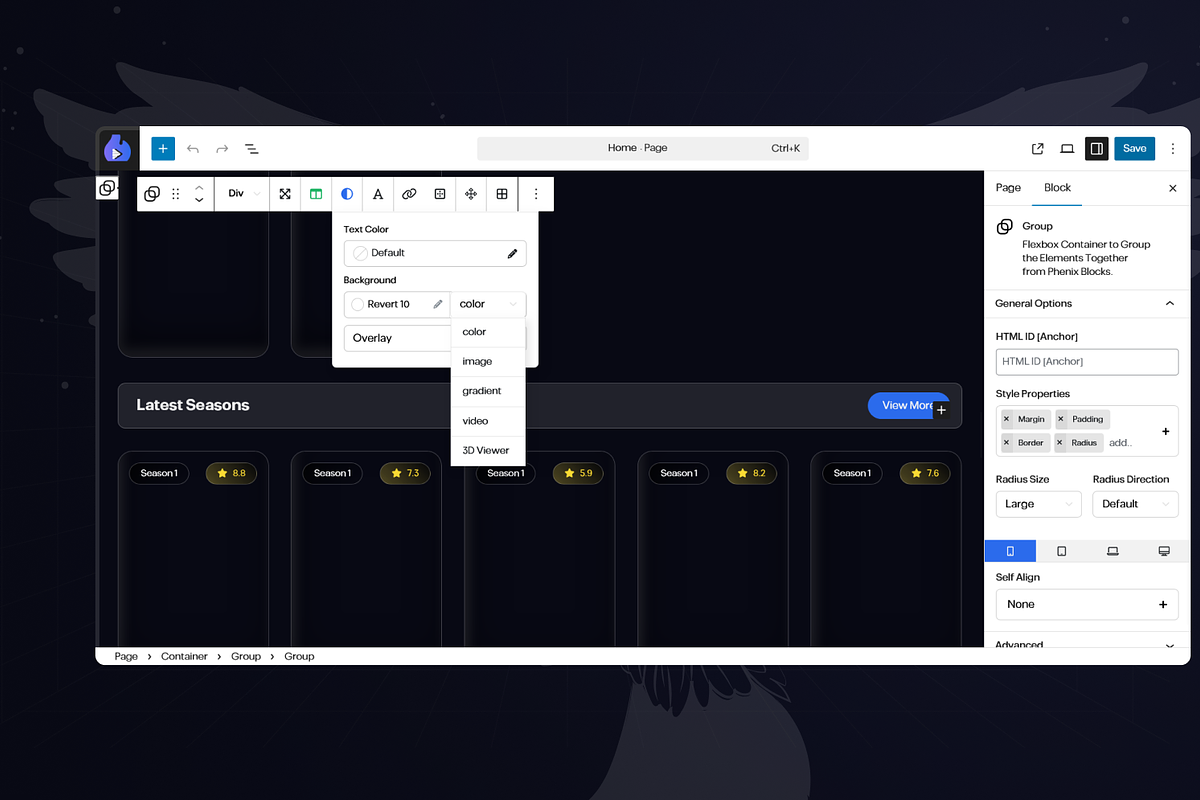
Task: Remove the Border style property tag
Action: tap(1006, 442)
